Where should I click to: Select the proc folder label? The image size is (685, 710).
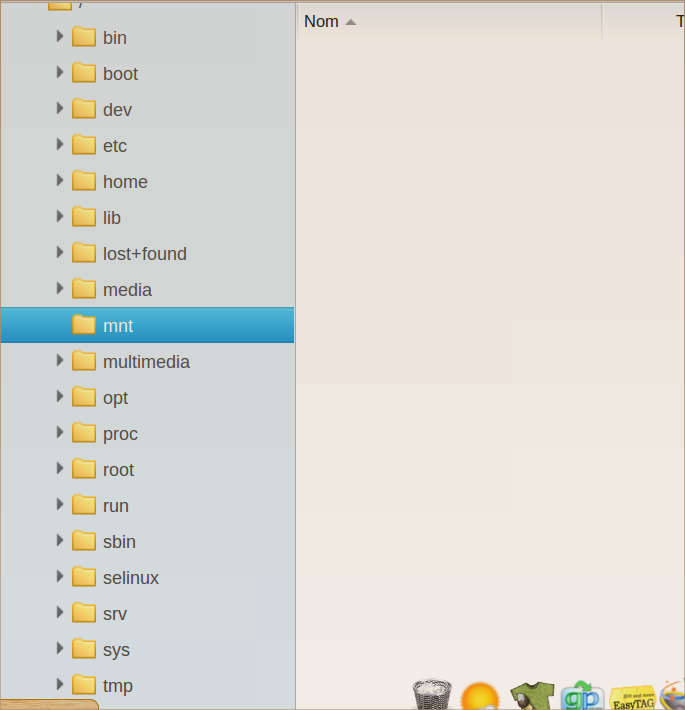(x=120, y=435)
